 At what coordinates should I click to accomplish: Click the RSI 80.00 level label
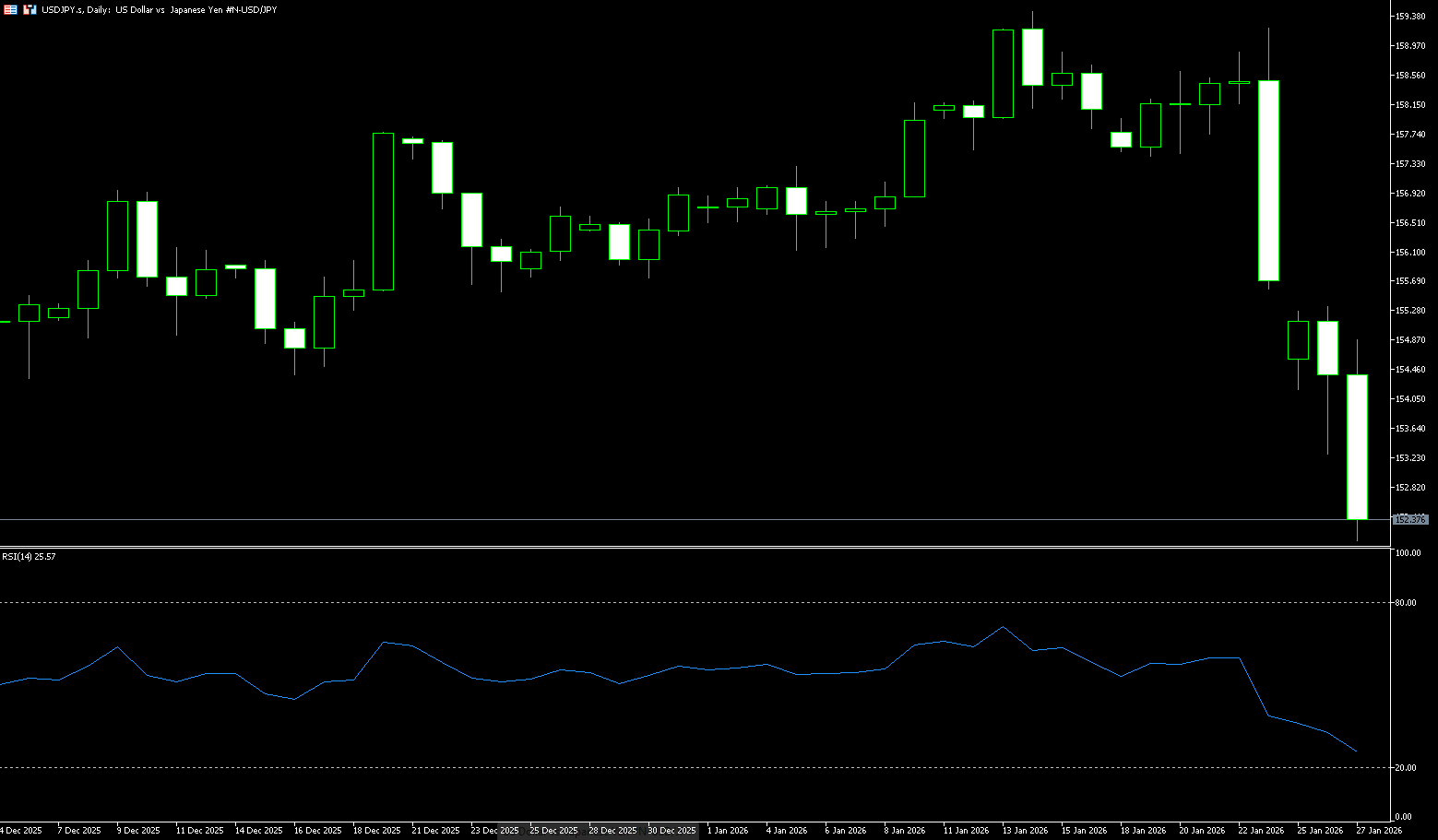[x=1406, y=603]
